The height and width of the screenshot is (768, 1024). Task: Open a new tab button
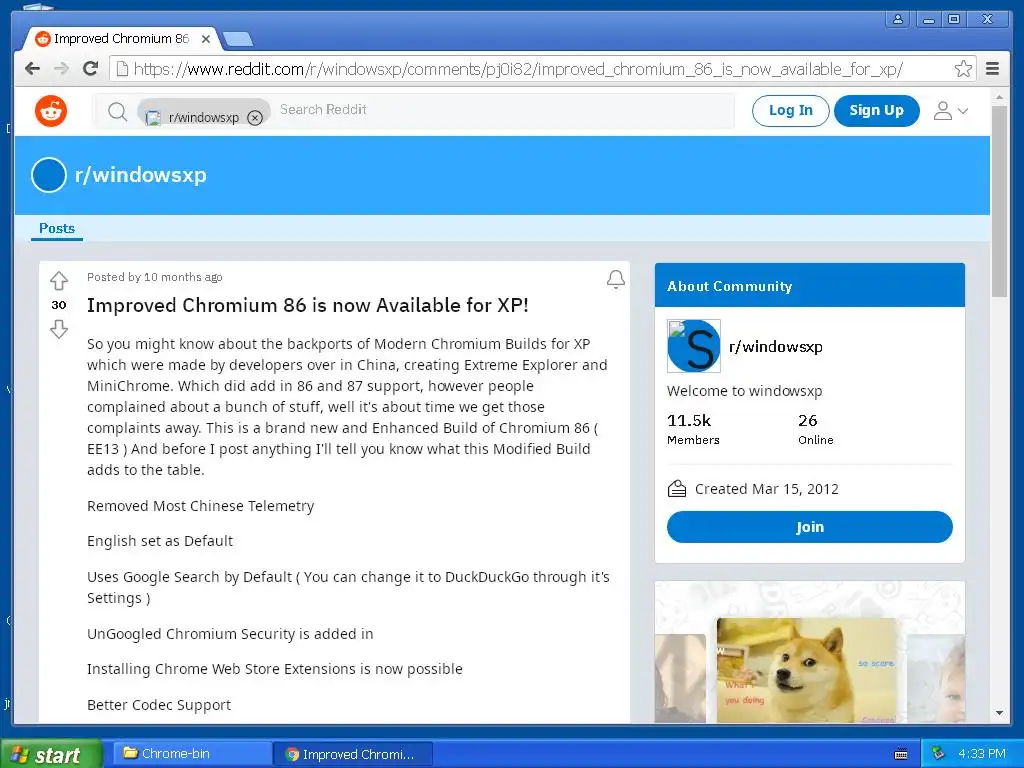(x=238, y=40)
